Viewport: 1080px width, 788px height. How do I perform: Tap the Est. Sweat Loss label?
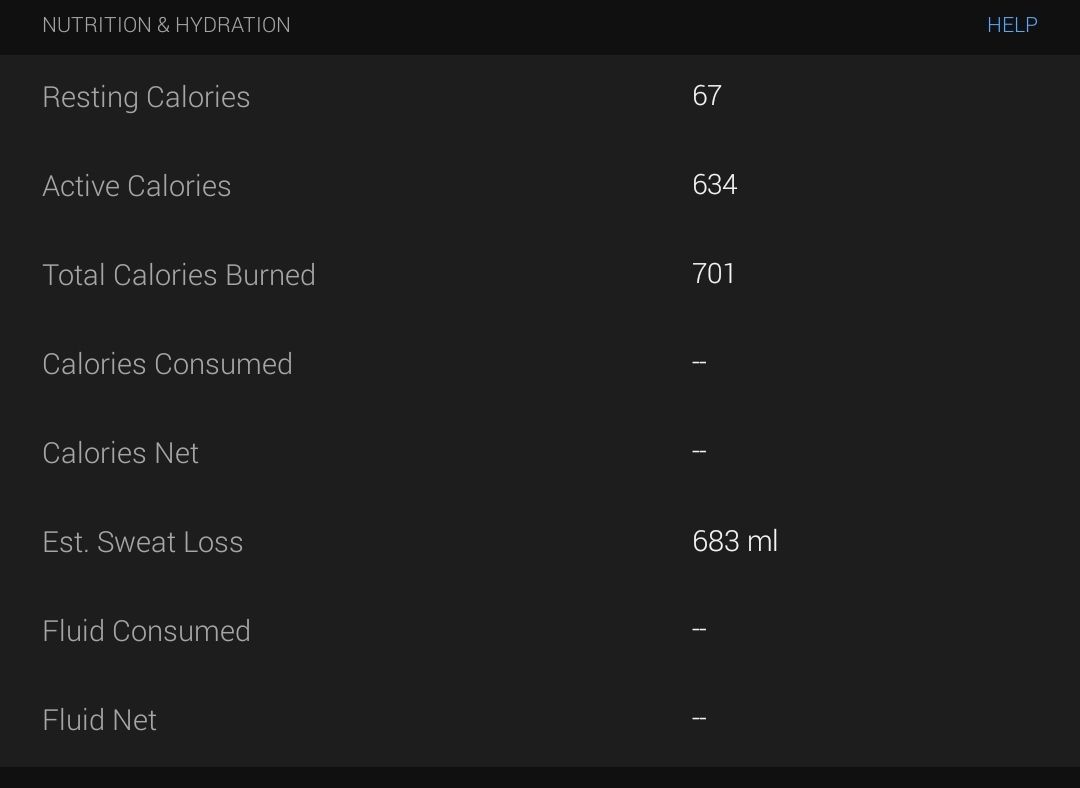point(143,542)
